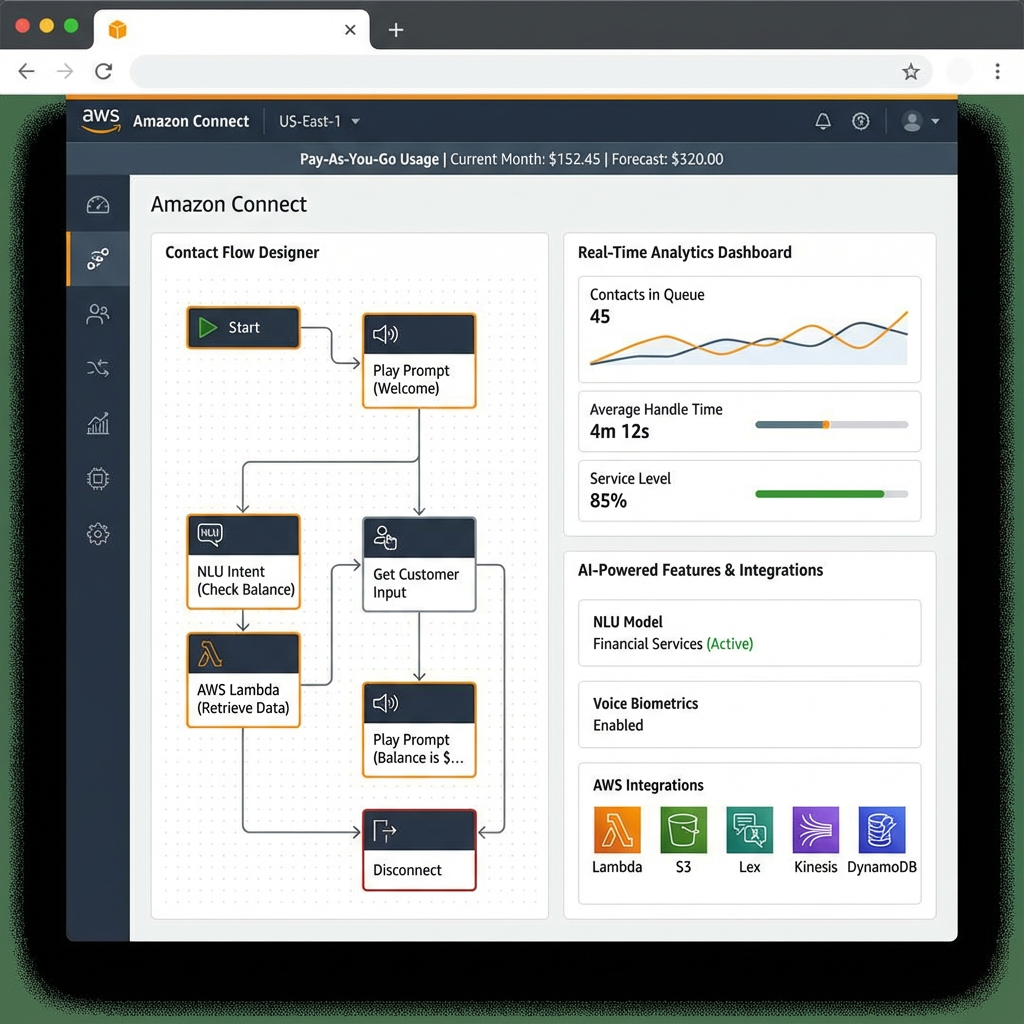Bookmark page with the star icon
The width and height of the screenshot is (1024, 1024).
(x=911, y=71)
